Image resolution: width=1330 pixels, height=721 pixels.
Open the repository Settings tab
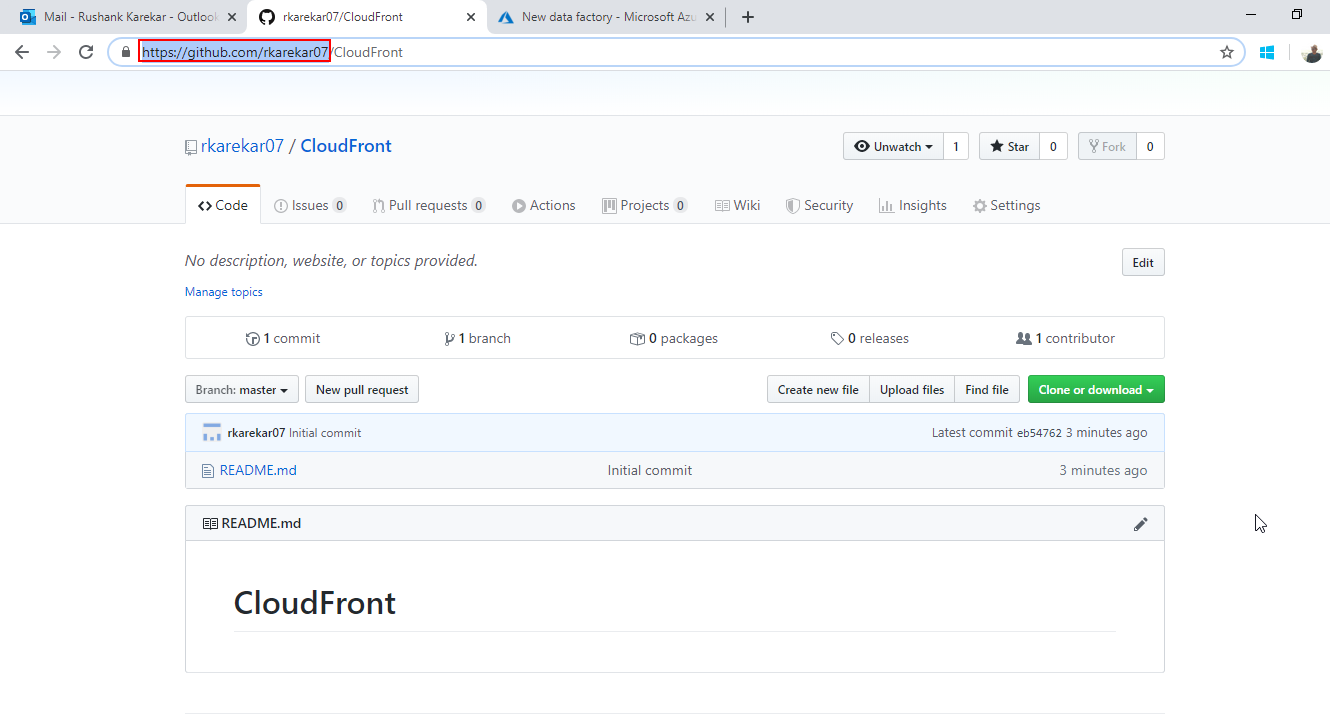1007,205
